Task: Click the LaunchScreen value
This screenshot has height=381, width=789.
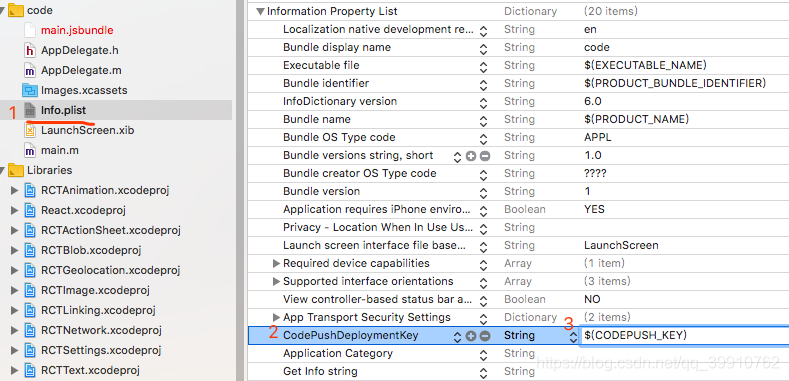Action: [621, 245]
